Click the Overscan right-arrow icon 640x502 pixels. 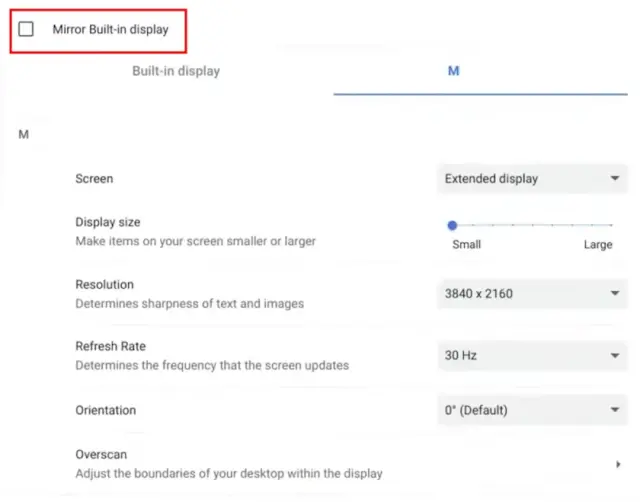619,464
